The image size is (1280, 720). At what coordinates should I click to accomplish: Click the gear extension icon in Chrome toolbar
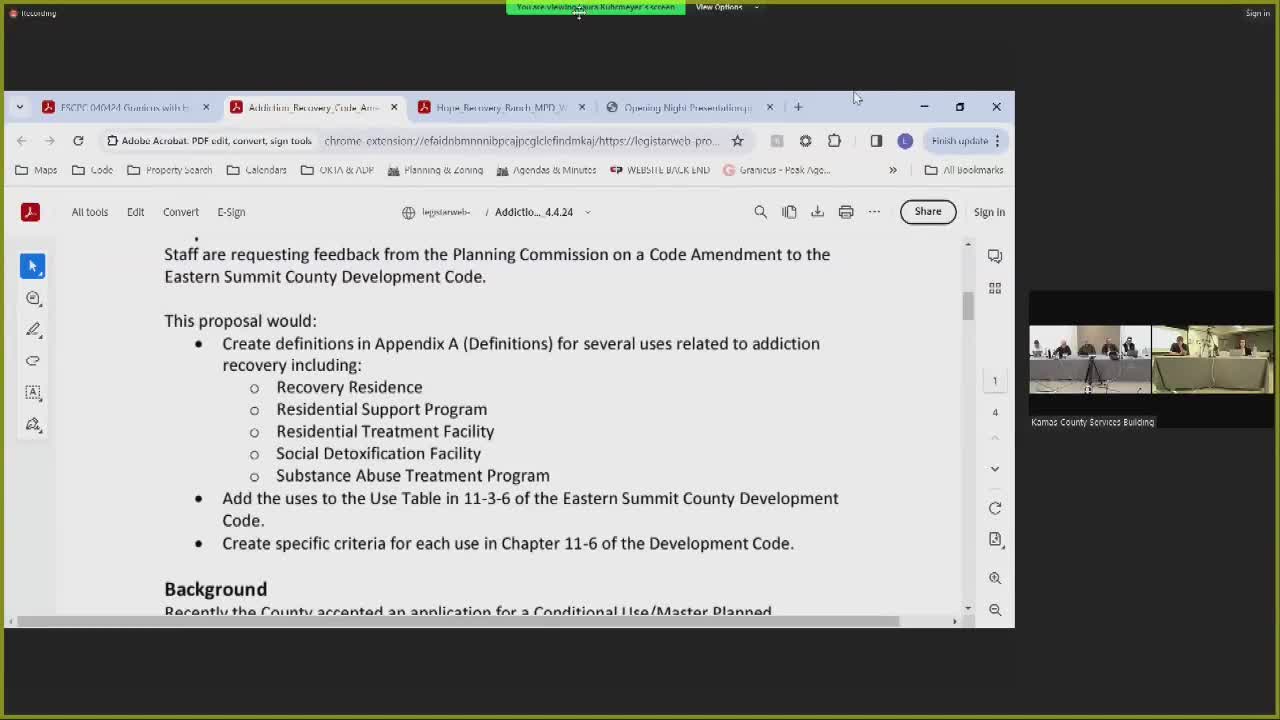(x=805, y=141)
